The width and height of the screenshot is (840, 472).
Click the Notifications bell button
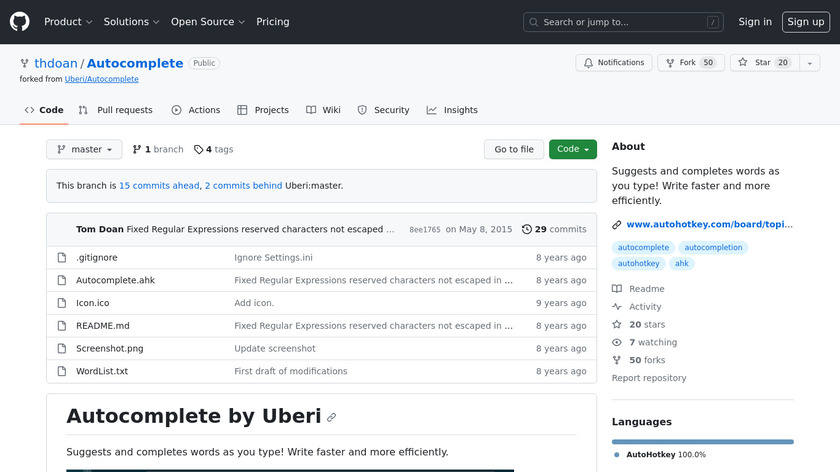613,63
